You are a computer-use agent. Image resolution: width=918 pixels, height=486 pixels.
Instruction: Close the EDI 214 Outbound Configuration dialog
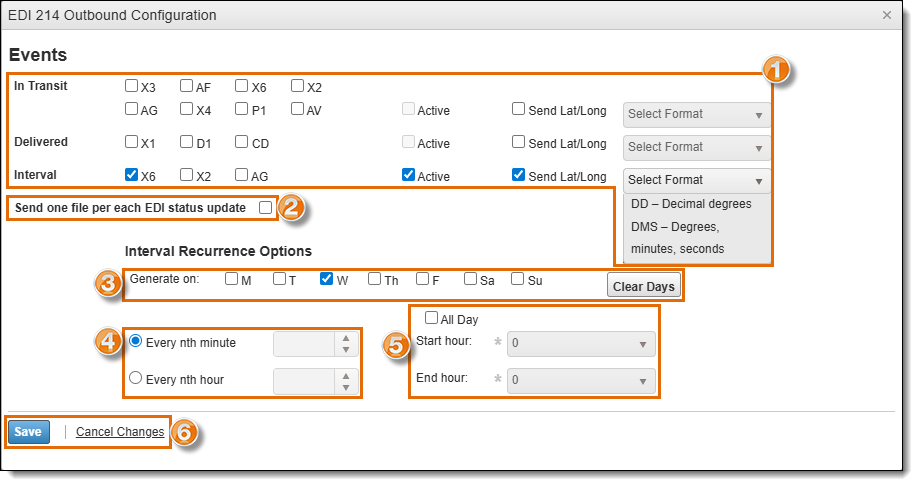(x=887, y=15)
